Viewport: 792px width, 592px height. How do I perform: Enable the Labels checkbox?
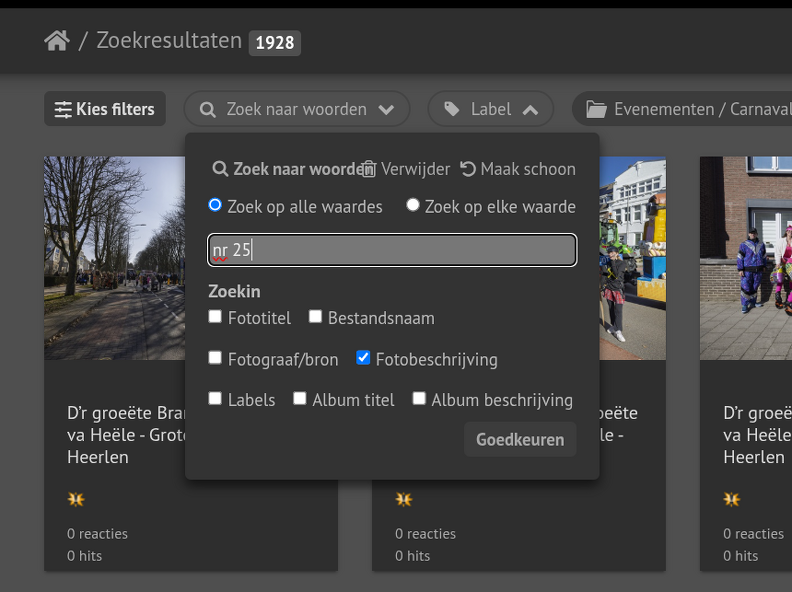point(215,399)
